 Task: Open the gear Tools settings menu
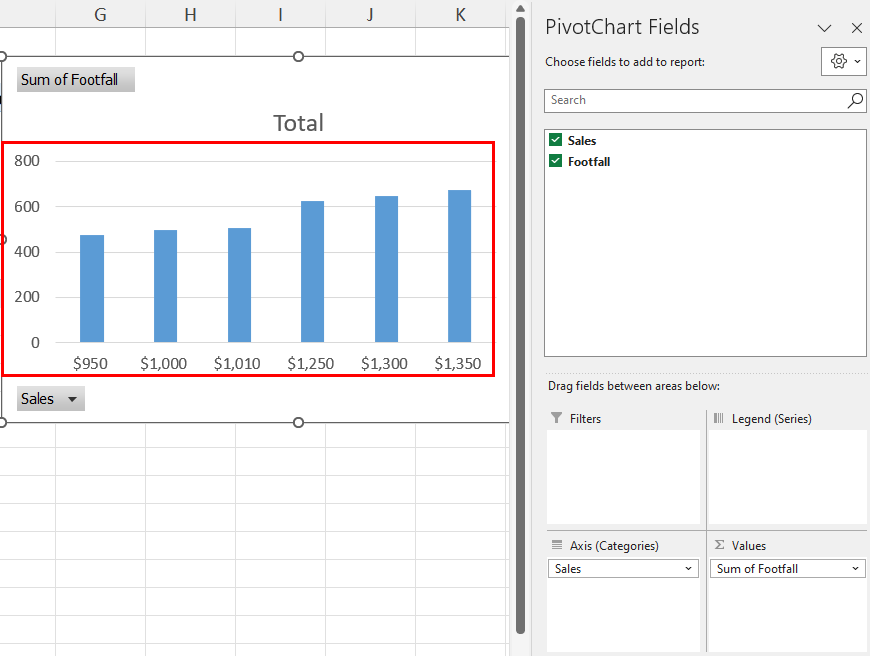coord(844,61)
